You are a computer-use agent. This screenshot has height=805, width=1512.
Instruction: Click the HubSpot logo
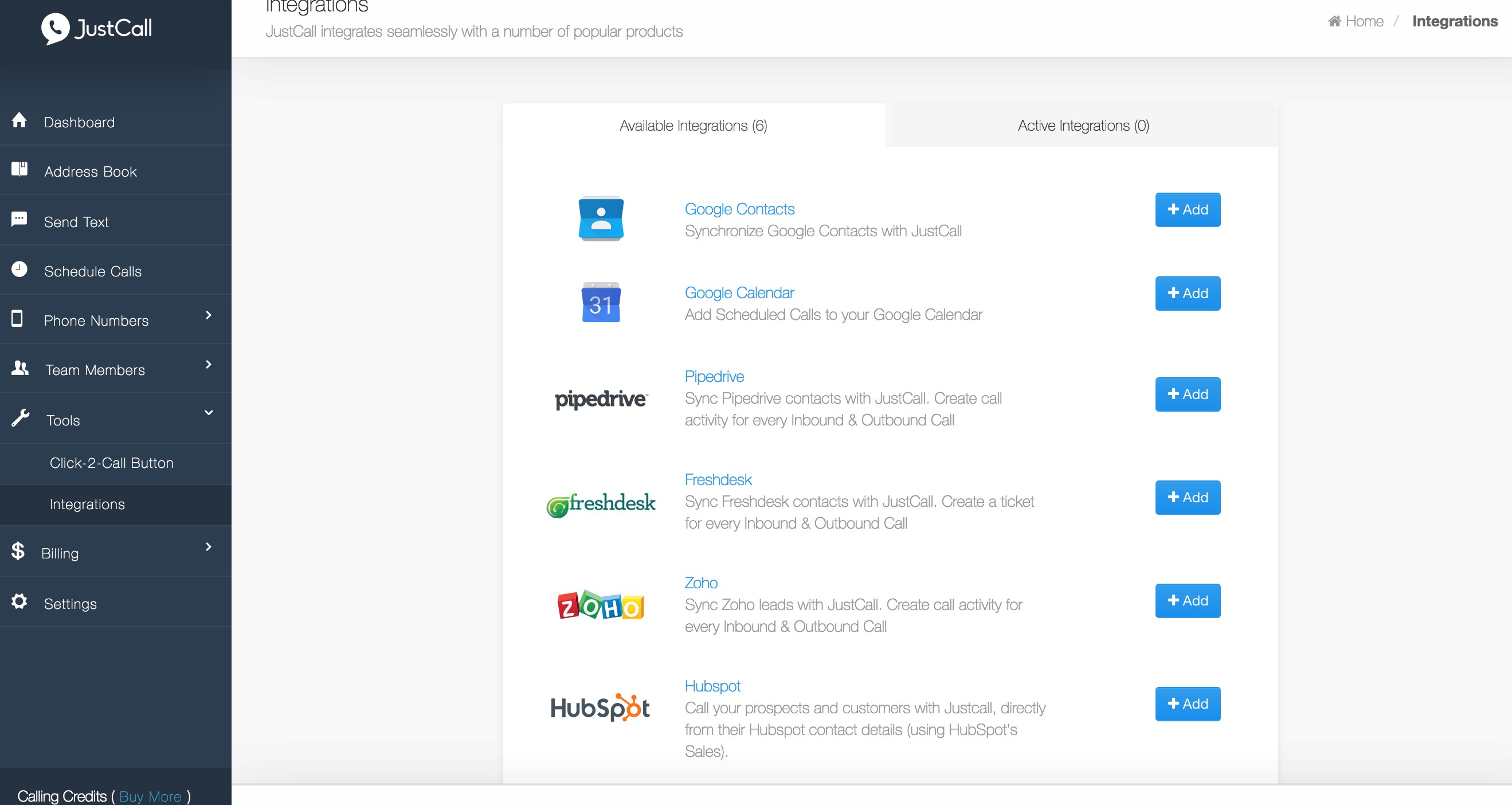pos(600,708)
